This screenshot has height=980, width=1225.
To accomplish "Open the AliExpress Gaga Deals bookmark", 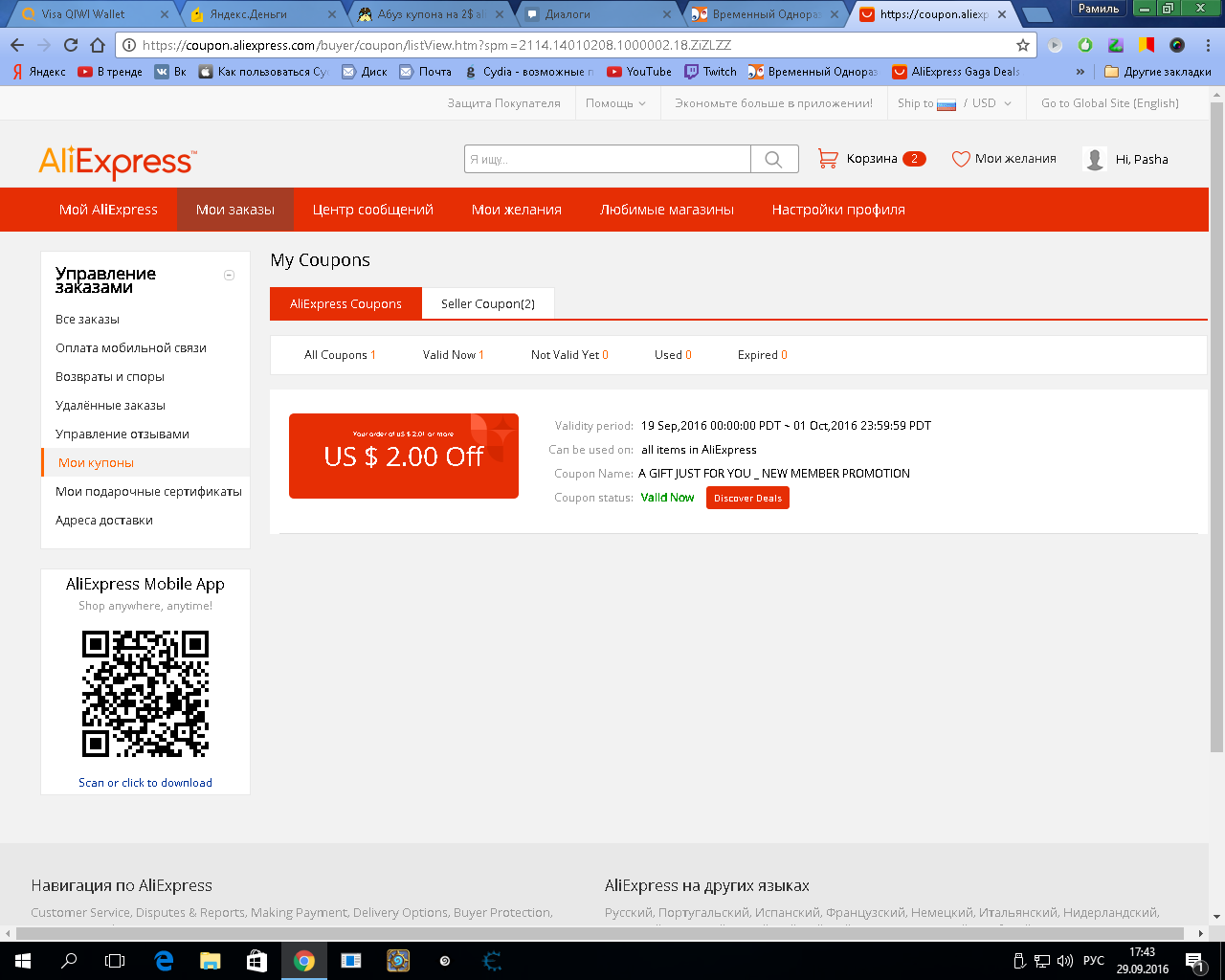I will 956,72.
